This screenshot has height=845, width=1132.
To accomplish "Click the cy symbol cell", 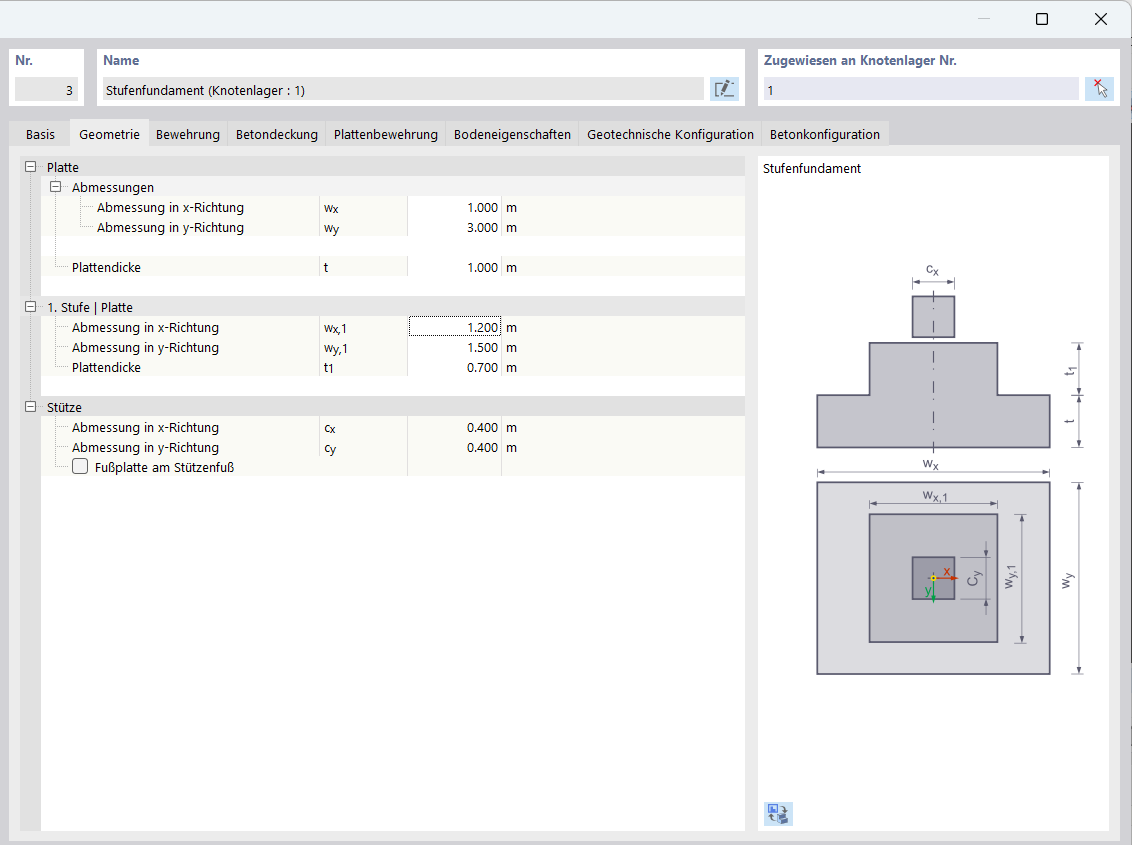I will (364, 448).
